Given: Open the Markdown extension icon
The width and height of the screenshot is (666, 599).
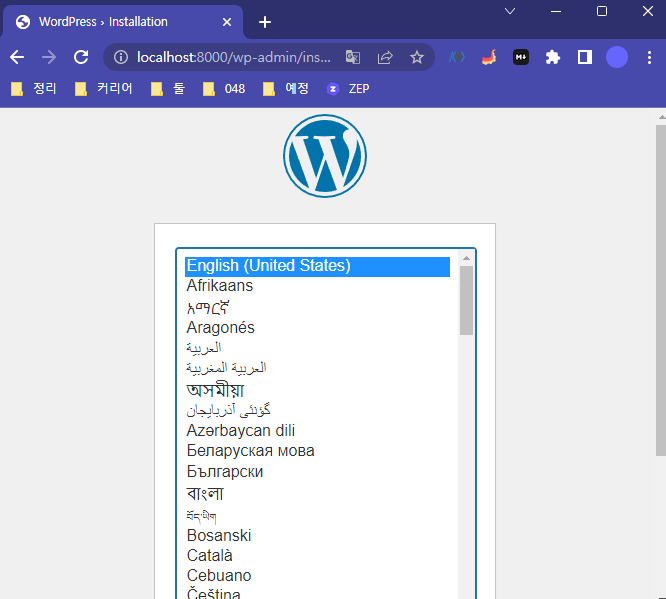Looking at the screenshot, I should [x=521, y=57].
